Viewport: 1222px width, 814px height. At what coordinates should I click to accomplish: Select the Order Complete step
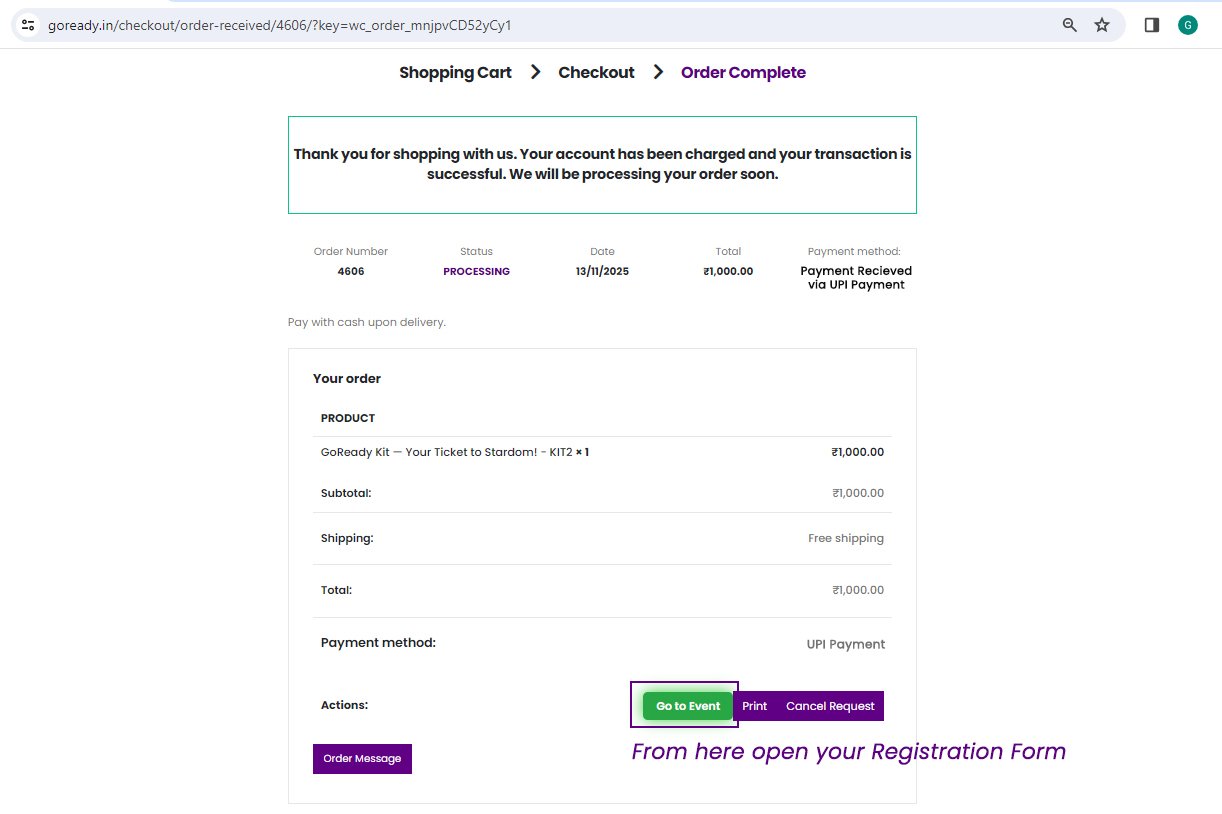(743, 72)
